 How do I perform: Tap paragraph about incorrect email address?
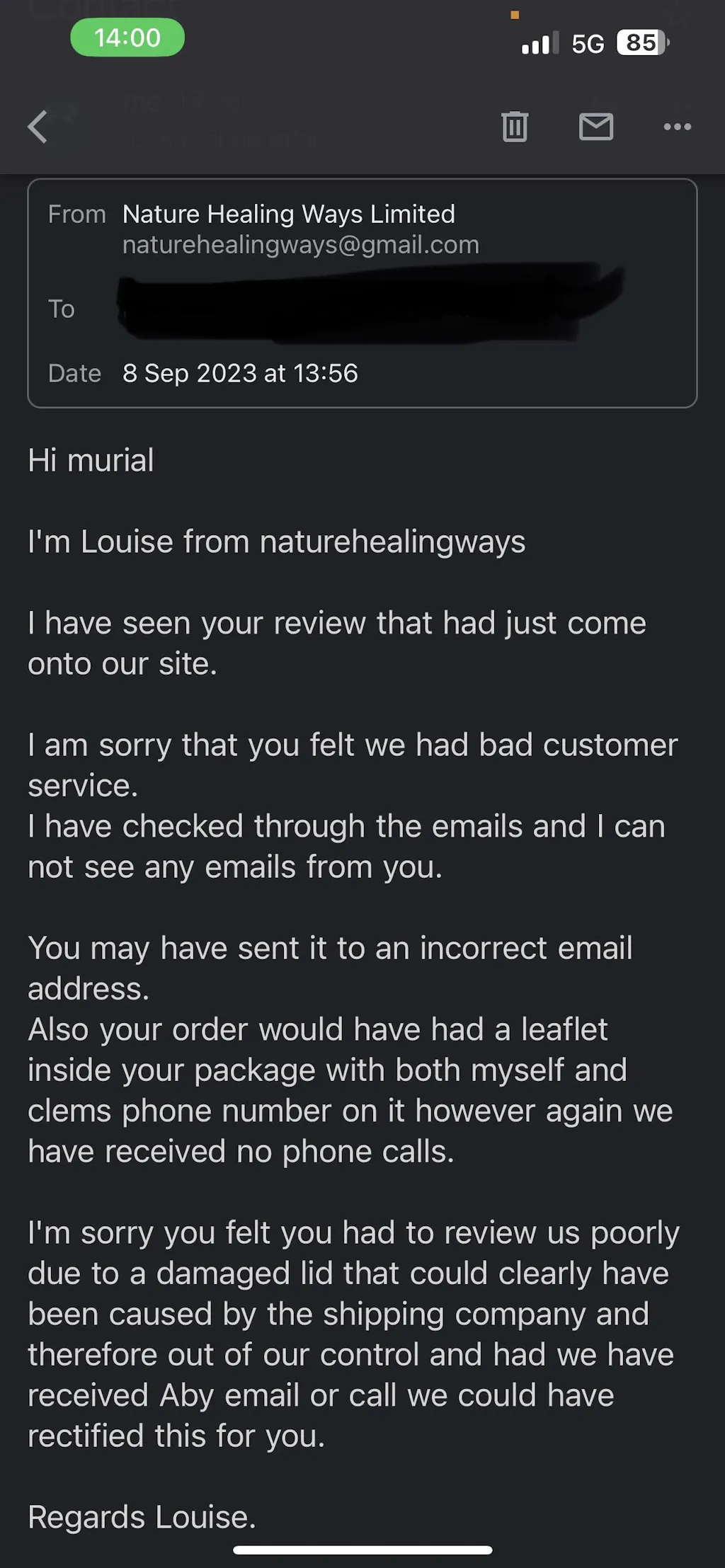(329, 968)
